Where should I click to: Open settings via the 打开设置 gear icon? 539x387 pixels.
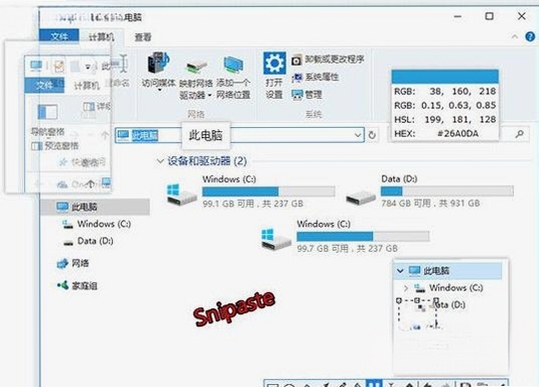(274, 63)
